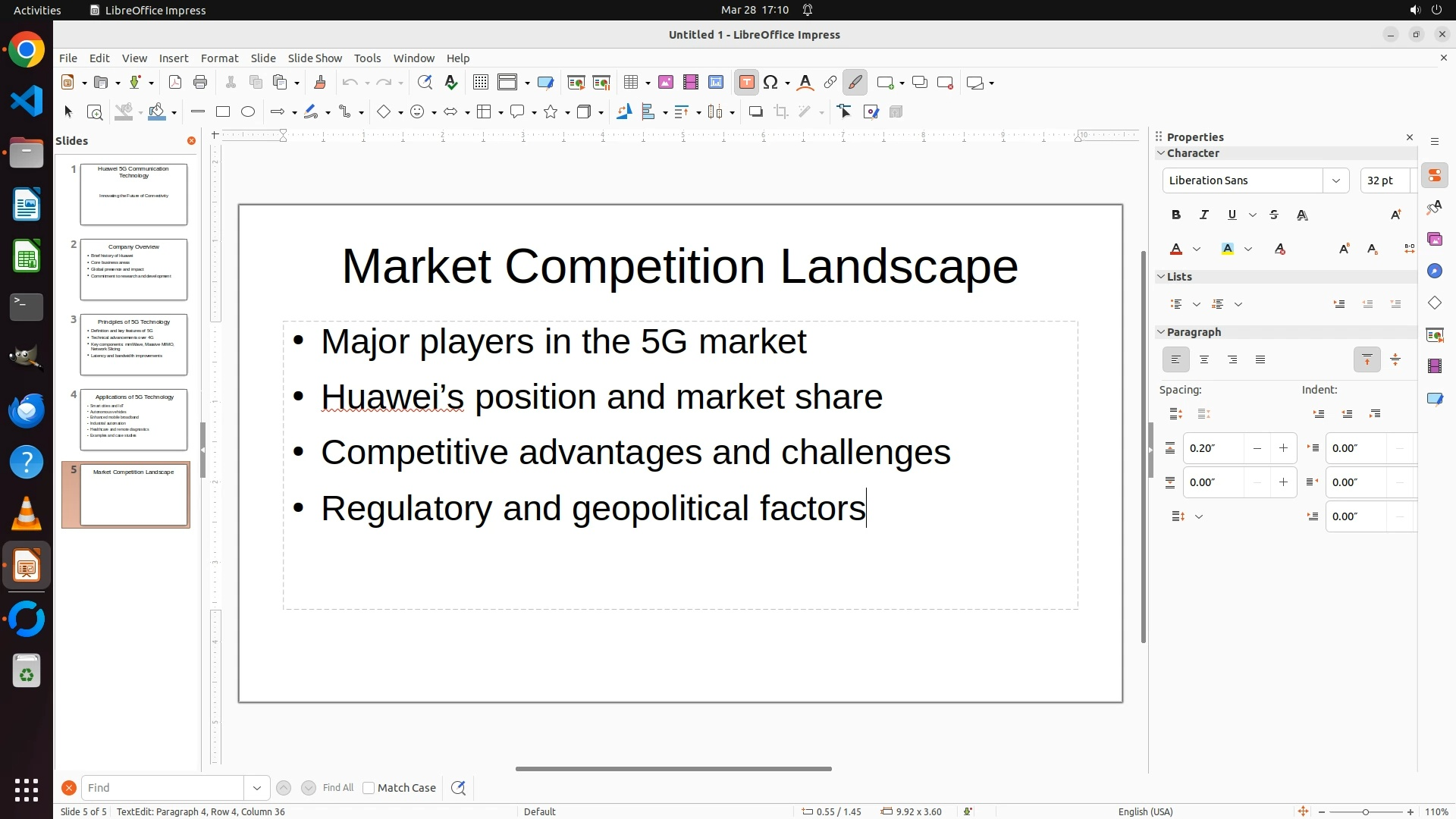The height and width of the screenshot is (819, 1456).
Task: Enable the Match Case checkbox
Action: (x=369, y=788)
